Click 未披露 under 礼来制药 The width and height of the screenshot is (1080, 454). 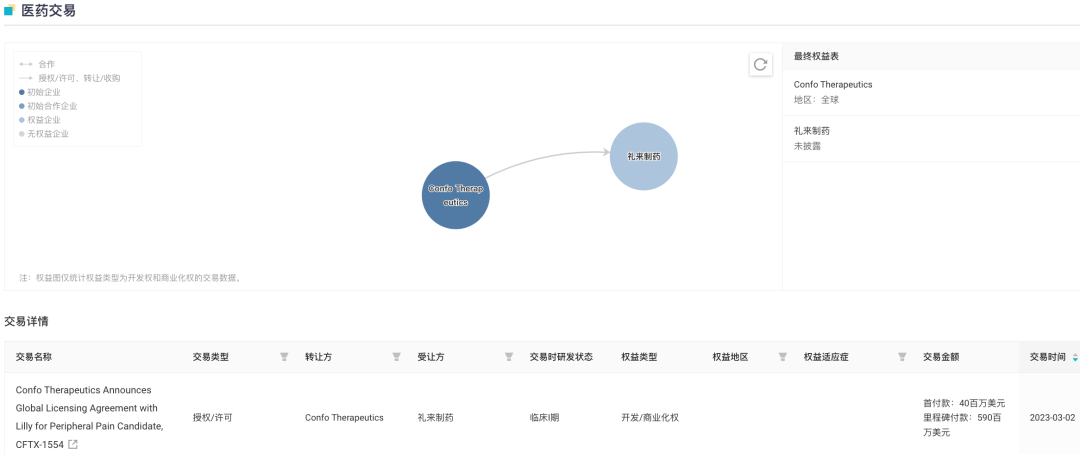point(807,146)
